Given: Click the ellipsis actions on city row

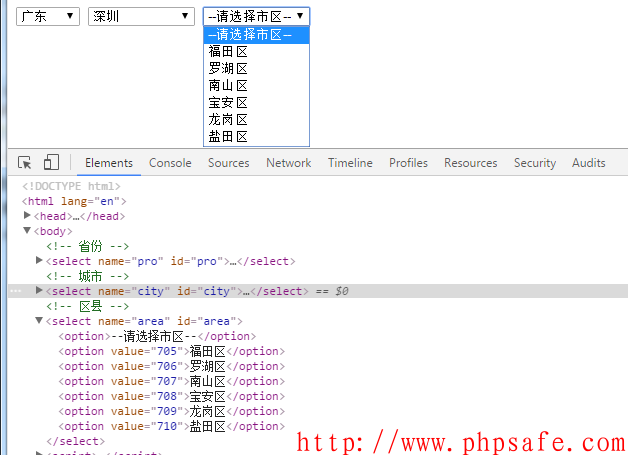Looking at the screenshot, I should point(16,291).
